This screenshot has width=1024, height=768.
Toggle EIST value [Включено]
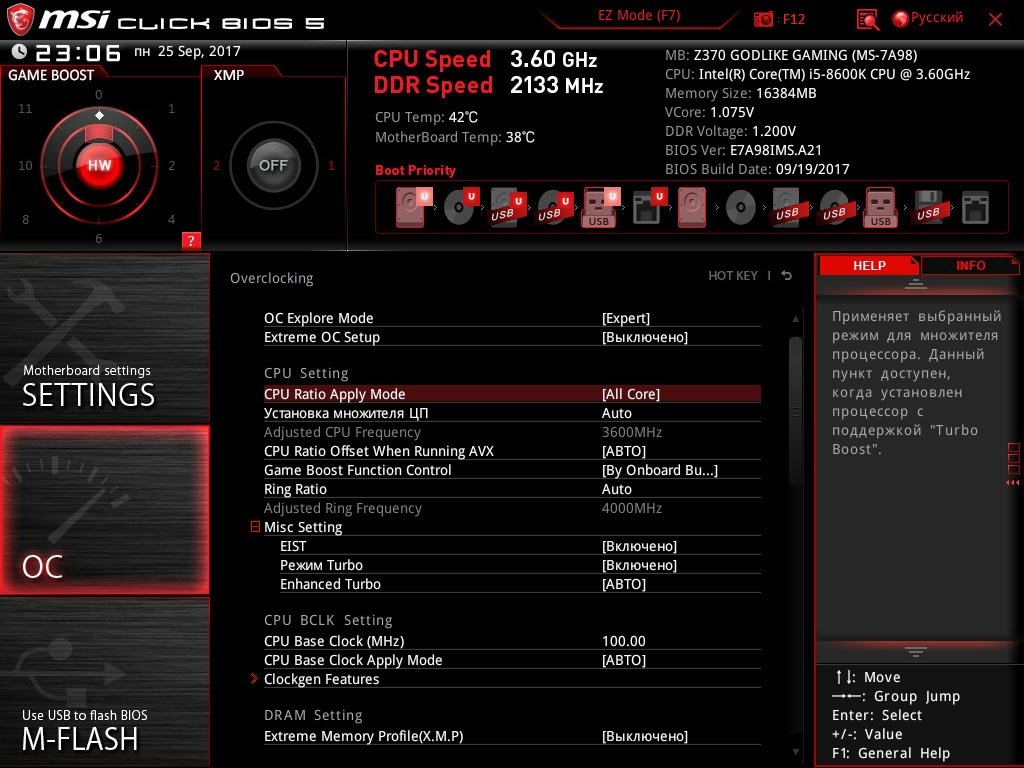(x=639, y=546)
